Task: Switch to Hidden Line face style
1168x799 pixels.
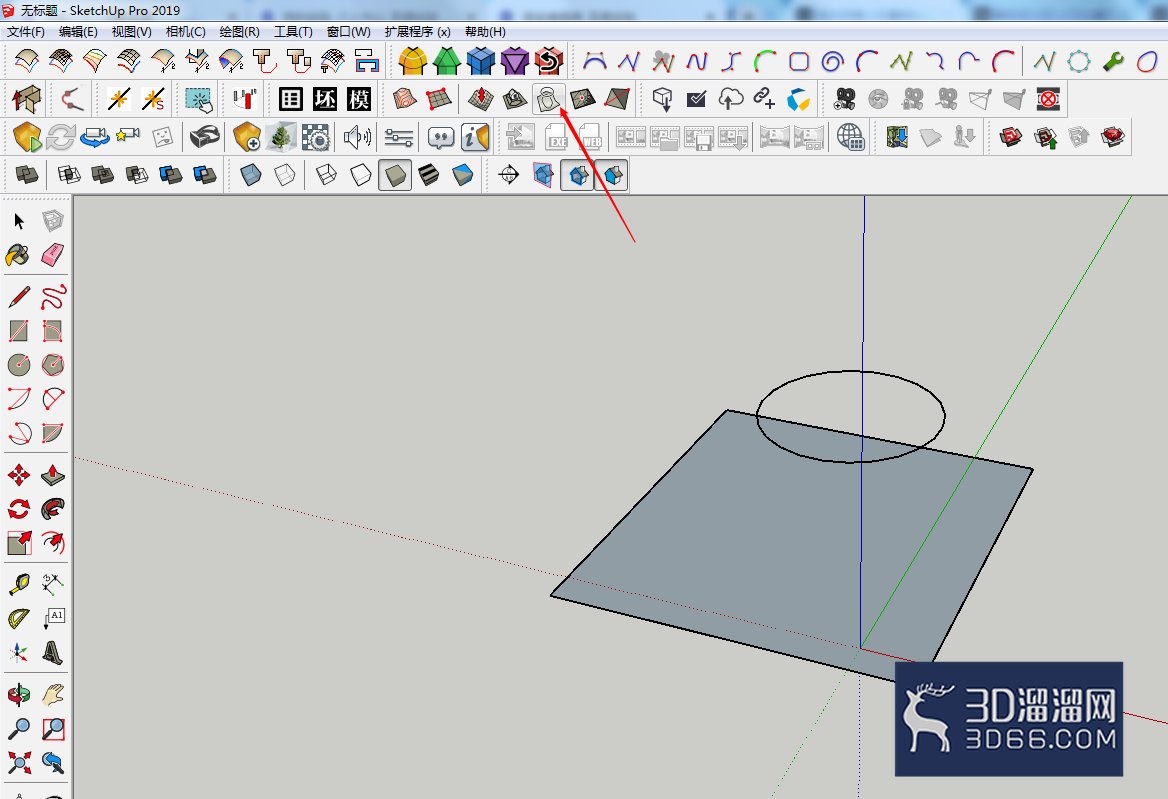Action: click(x=361, y=175)
